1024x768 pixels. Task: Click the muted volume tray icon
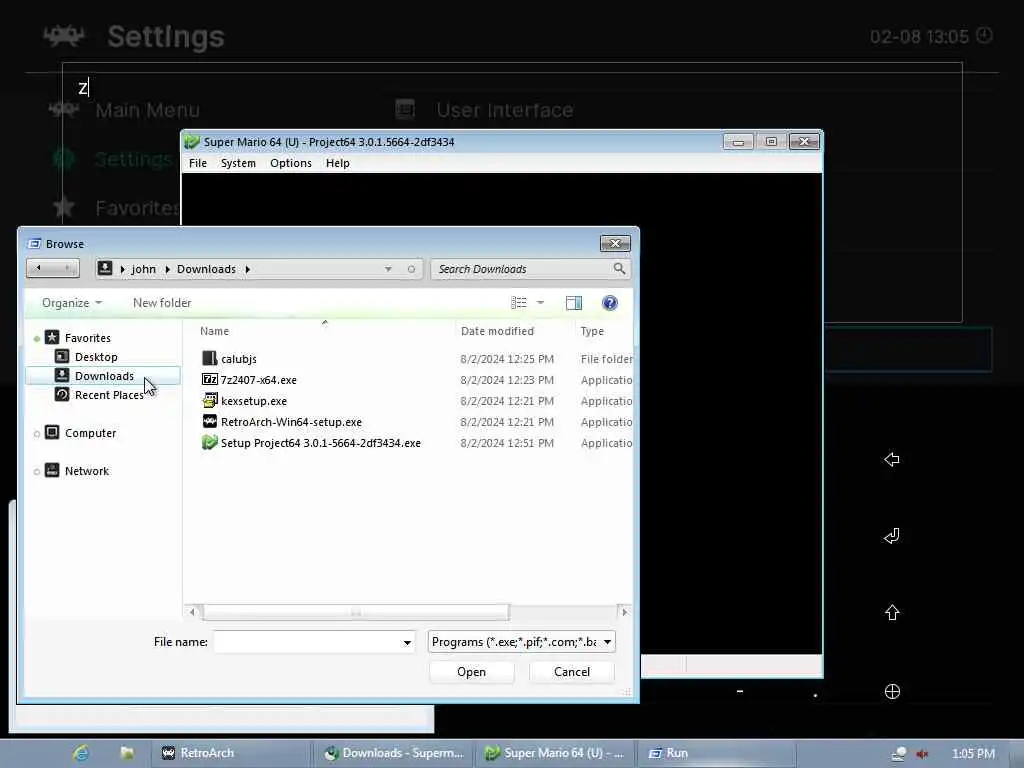[x=922, y=754]
